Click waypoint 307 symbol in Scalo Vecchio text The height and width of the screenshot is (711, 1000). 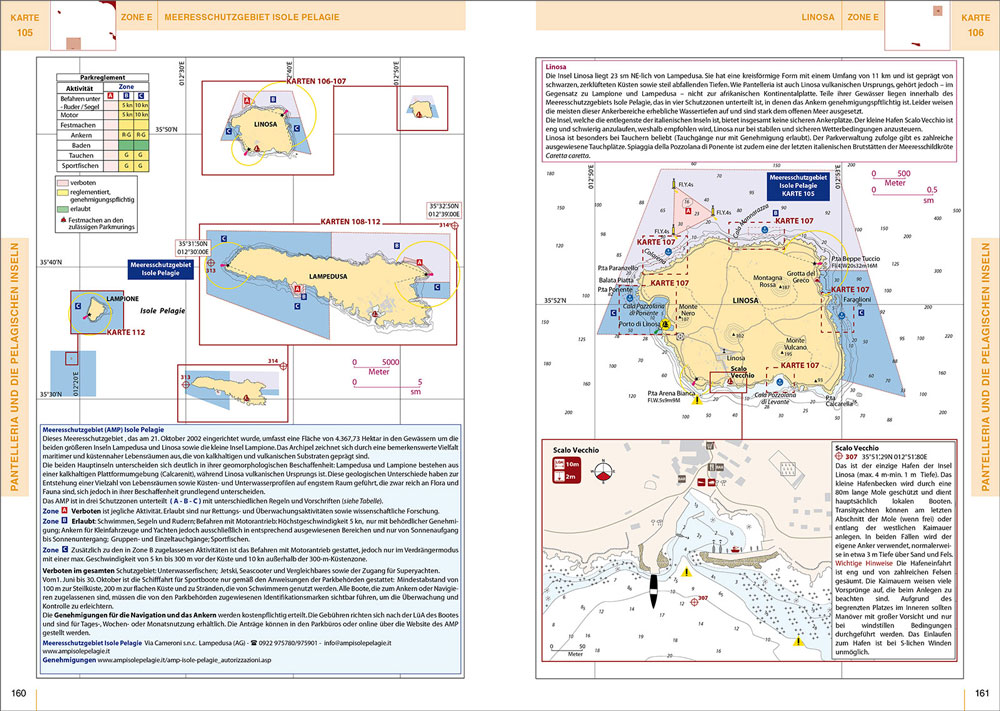pos(839,457)
